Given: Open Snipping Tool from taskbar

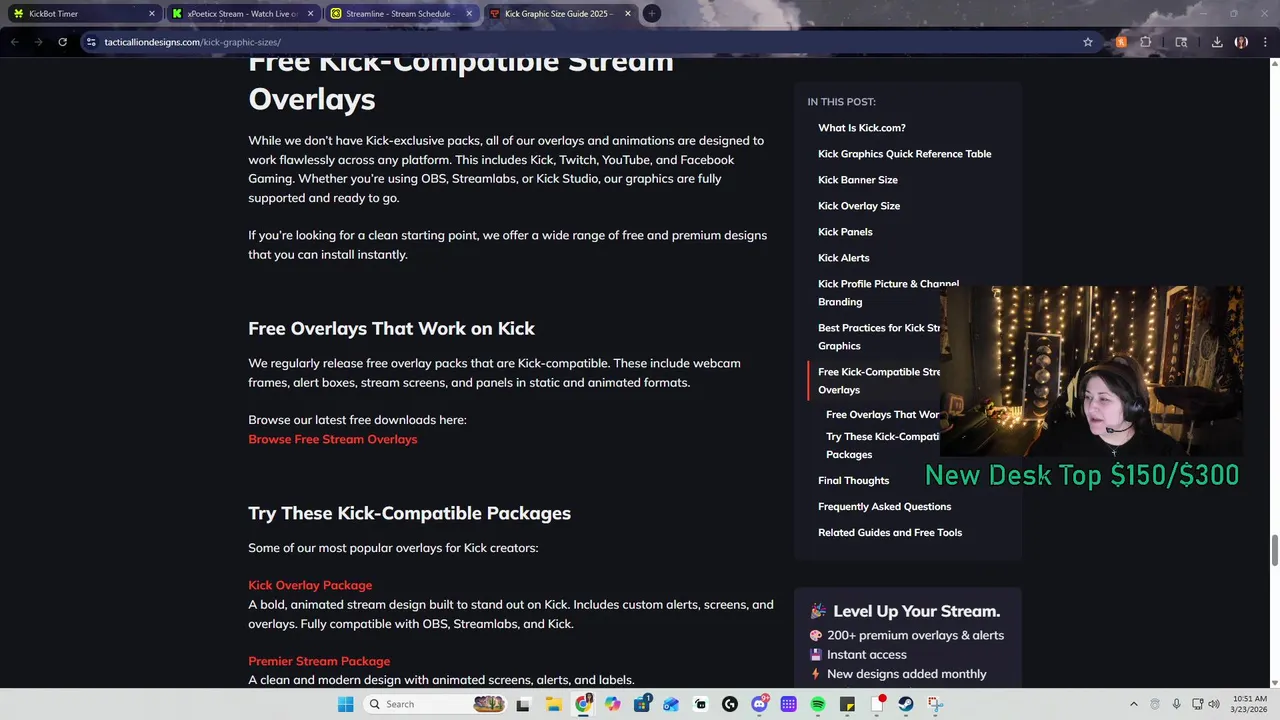Looking at the screenshot, I should tap(935, 704).
